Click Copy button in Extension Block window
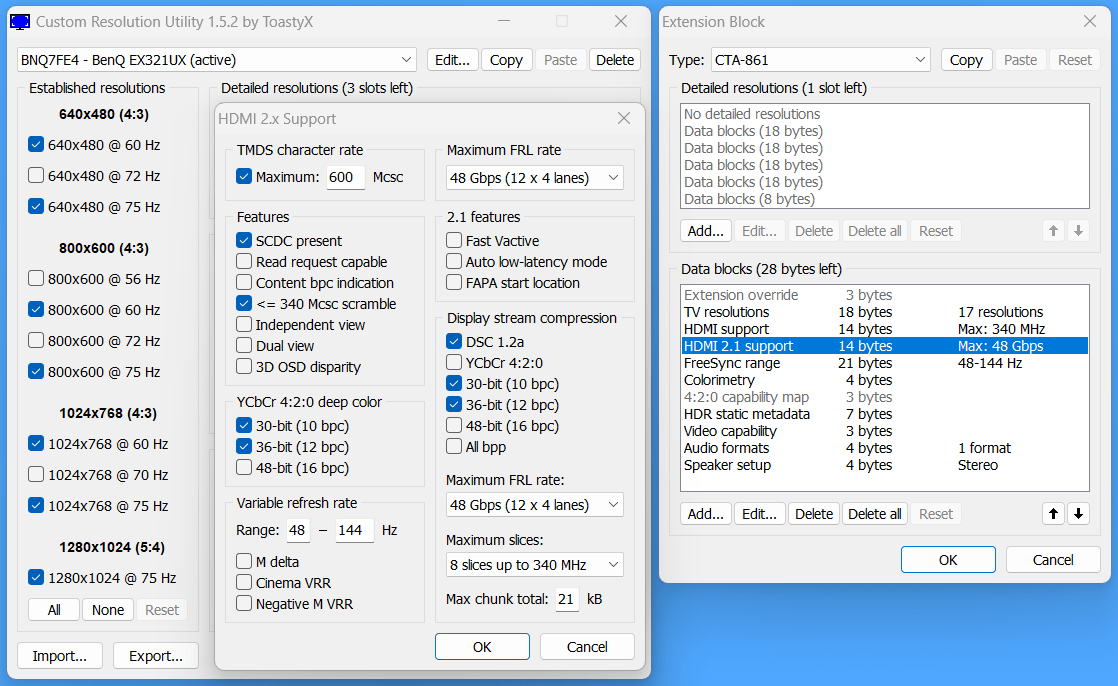This screenshot has height=686, width=1118. [966, 60]
